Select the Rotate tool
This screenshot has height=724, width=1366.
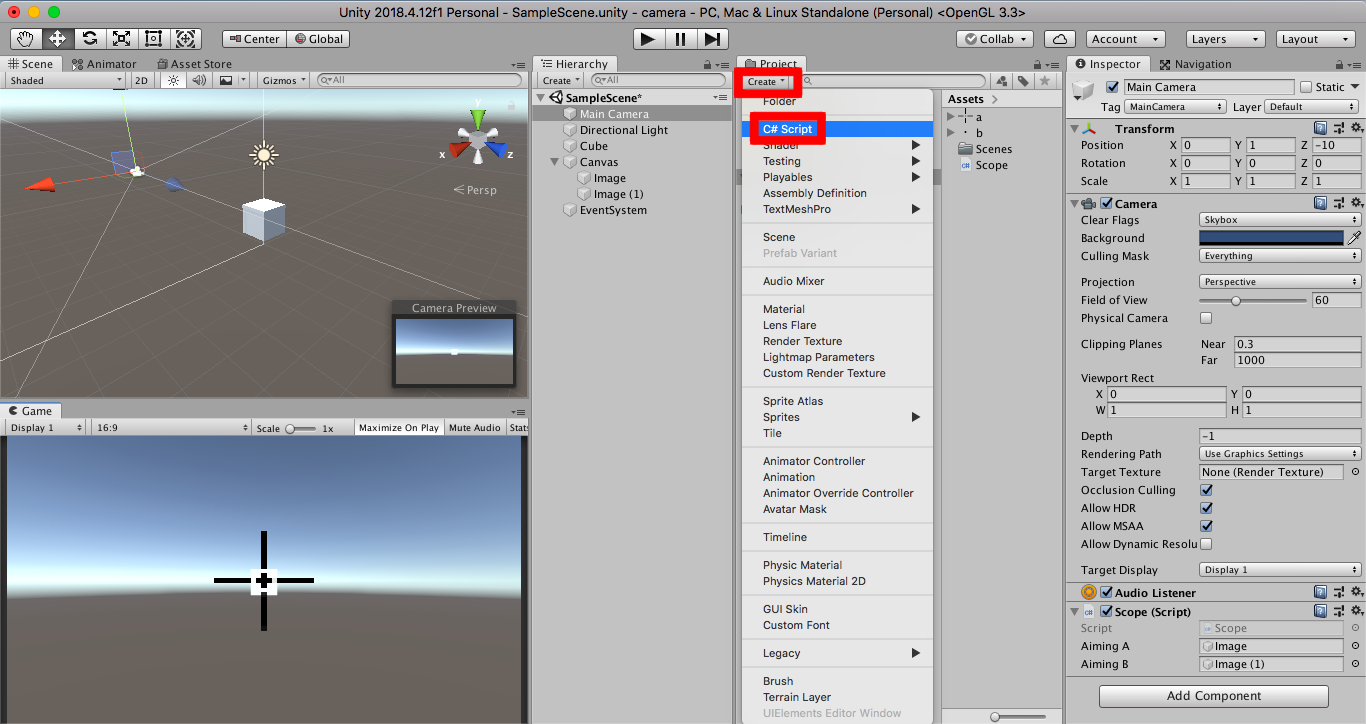pos(90,39)
